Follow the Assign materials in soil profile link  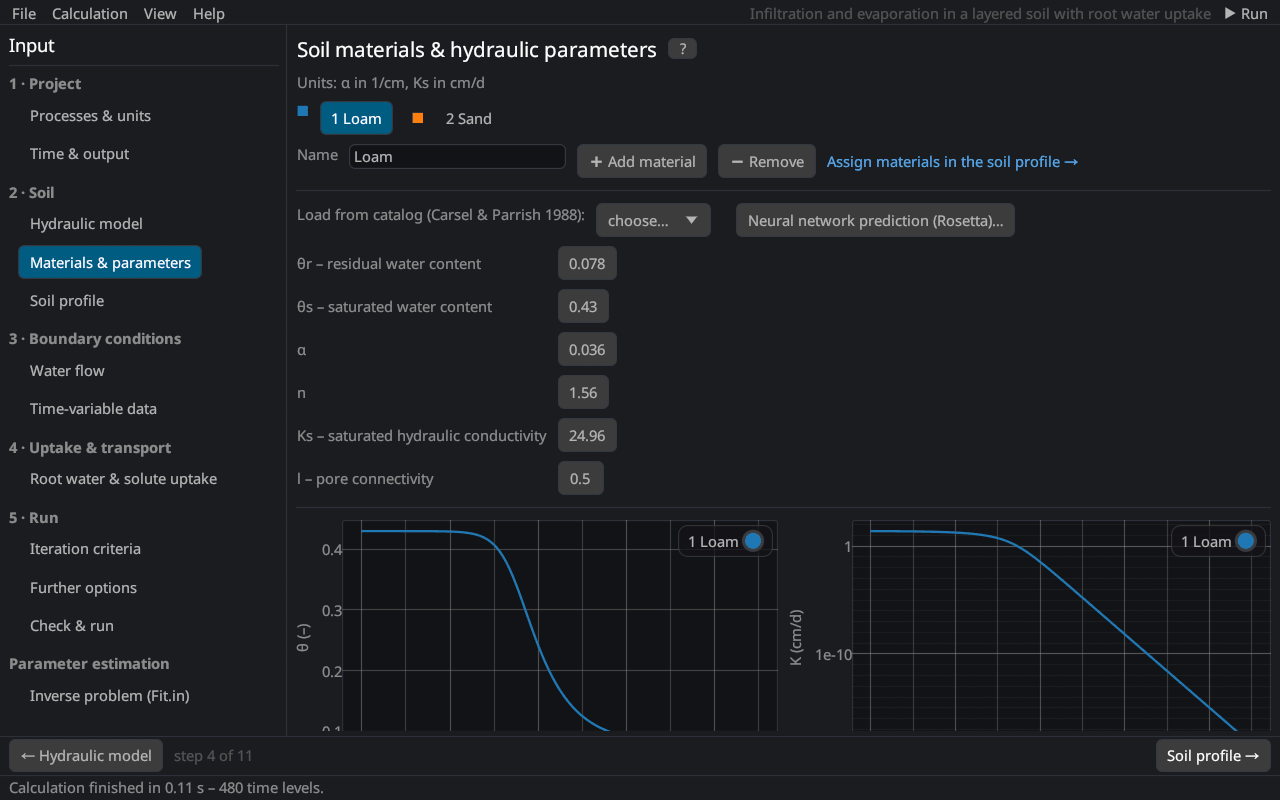[952, 161]
